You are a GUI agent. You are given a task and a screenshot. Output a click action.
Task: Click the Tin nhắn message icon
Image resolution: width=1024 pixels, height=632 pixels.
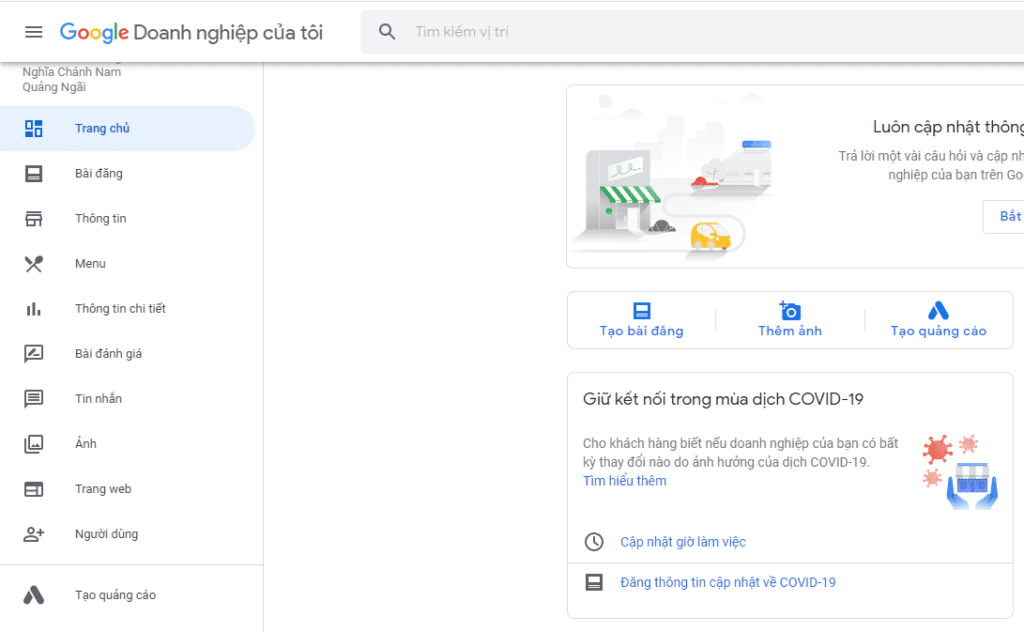point(33,399)
